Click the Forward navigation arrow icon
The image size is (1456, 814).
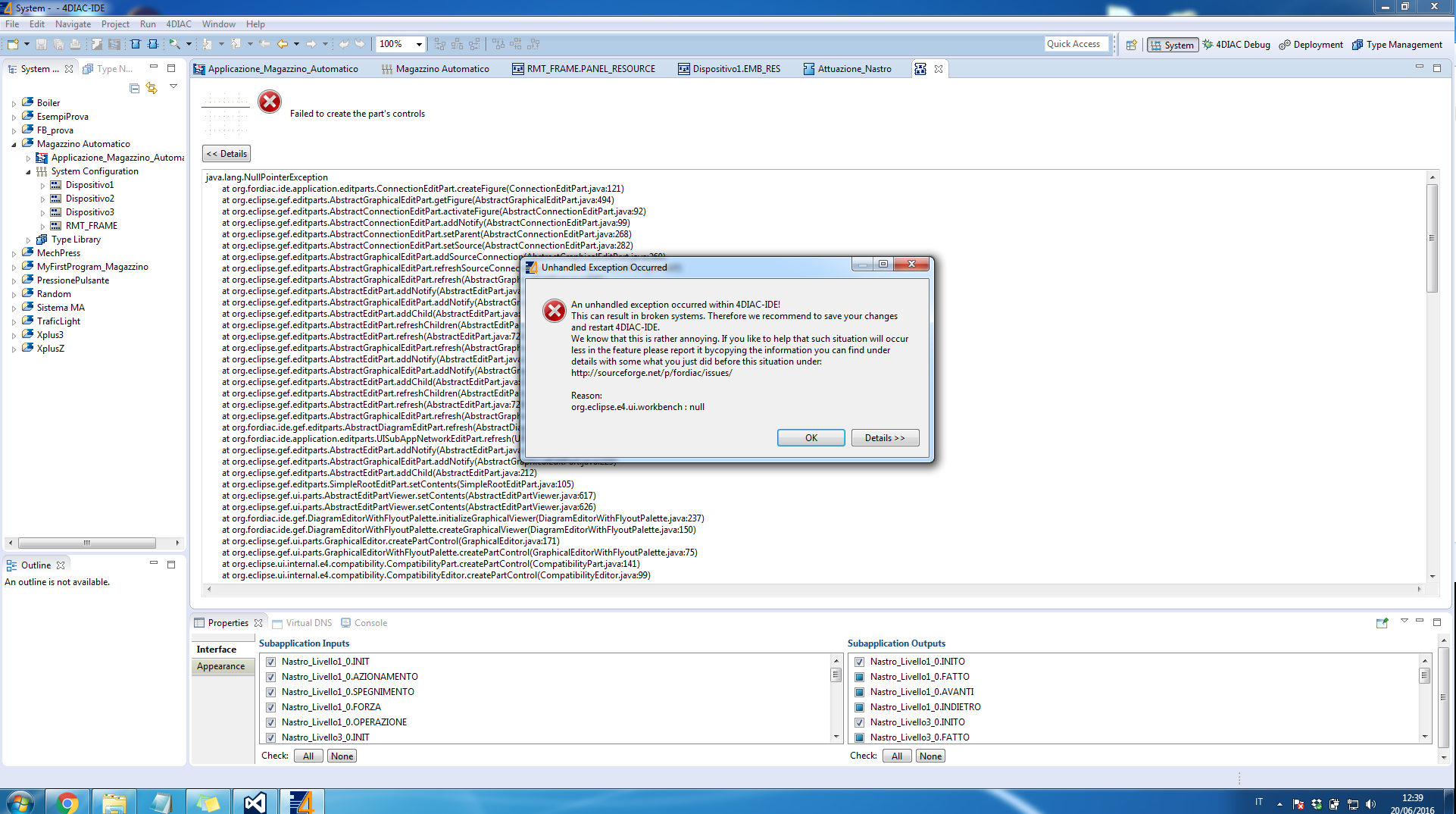click(x=311, y=45)
